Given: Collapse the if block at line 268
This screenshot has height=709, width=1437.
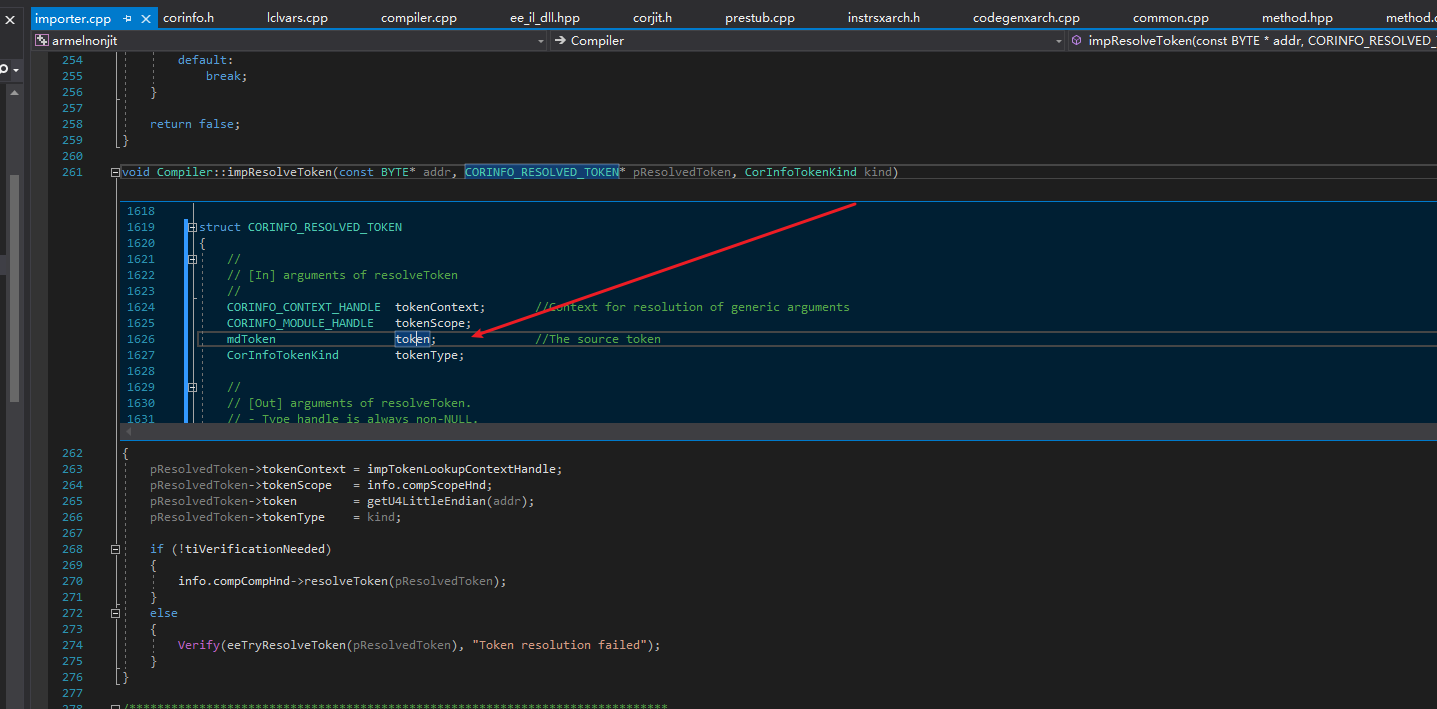Looking at the screenshot, I should point(116,549).
